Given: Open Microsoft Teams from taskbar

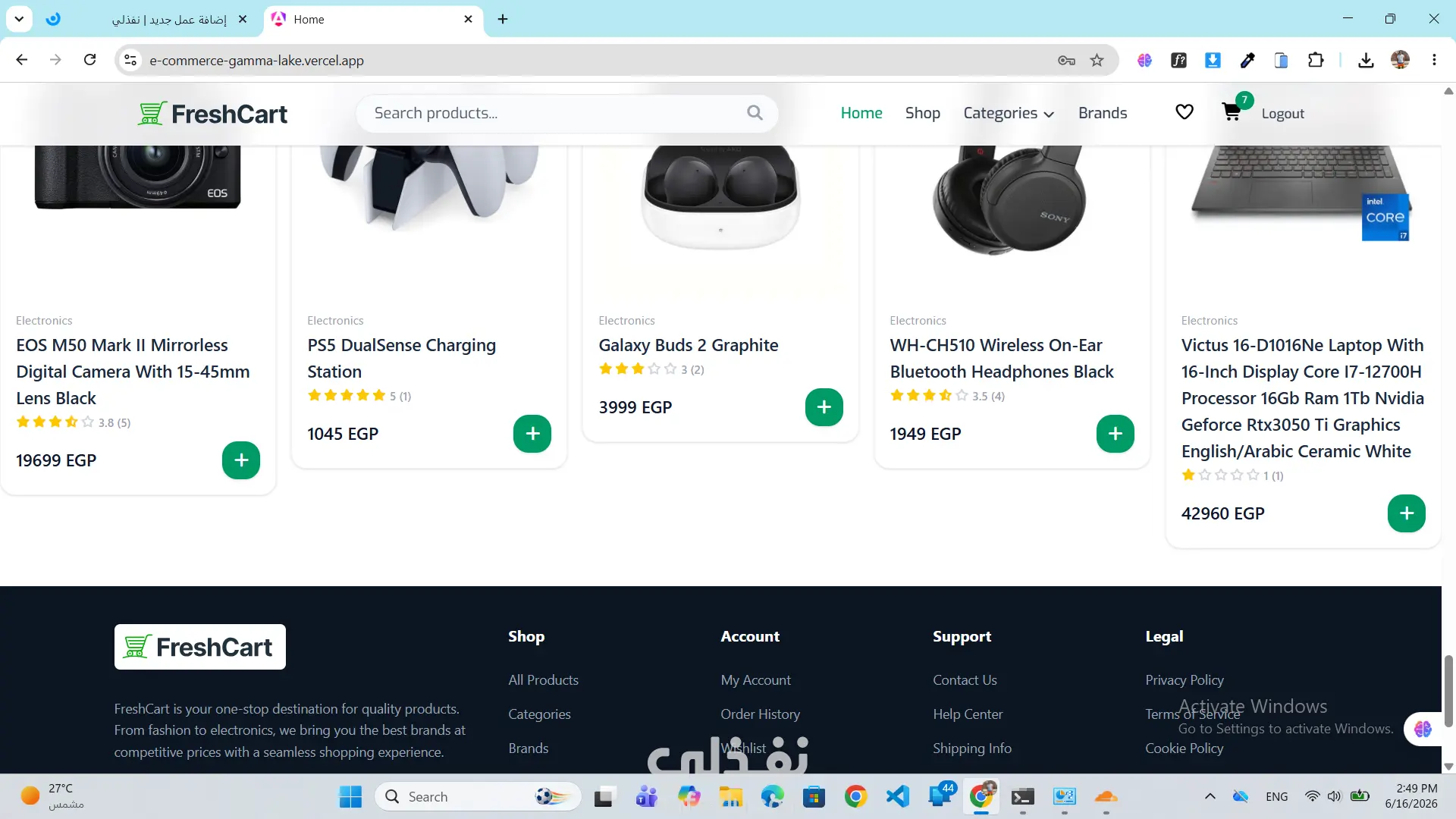Looking at the screenshot, I should click(x=646, y=797).
